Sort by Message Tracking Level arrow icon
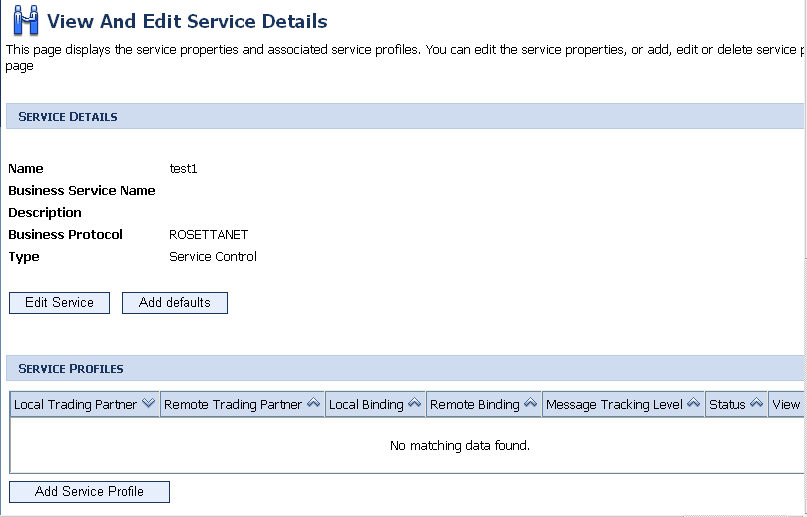Viewport: 807px width, 517px height. (x=693, y=403)
